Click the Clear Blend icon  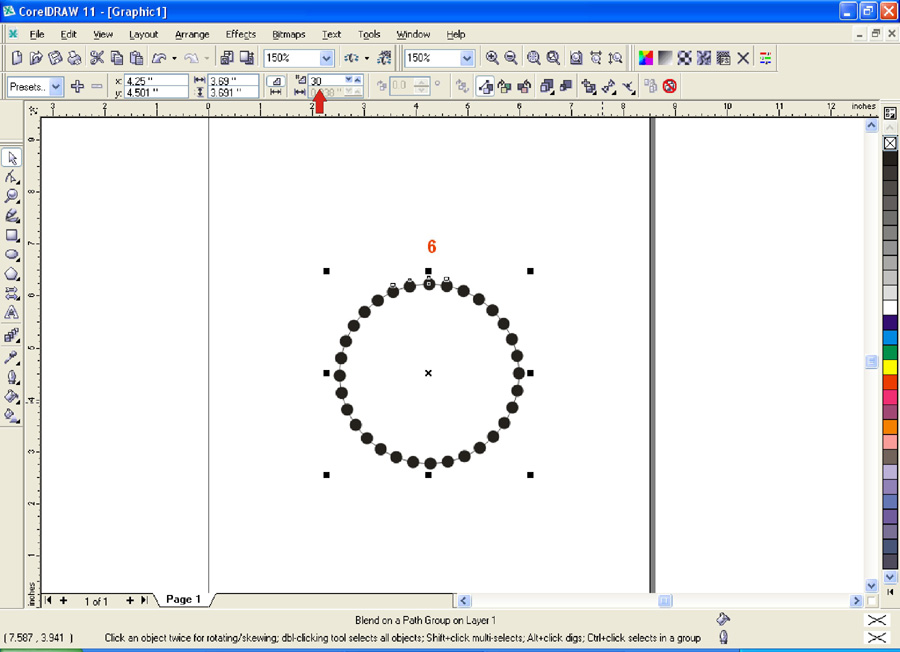(669, 86)
